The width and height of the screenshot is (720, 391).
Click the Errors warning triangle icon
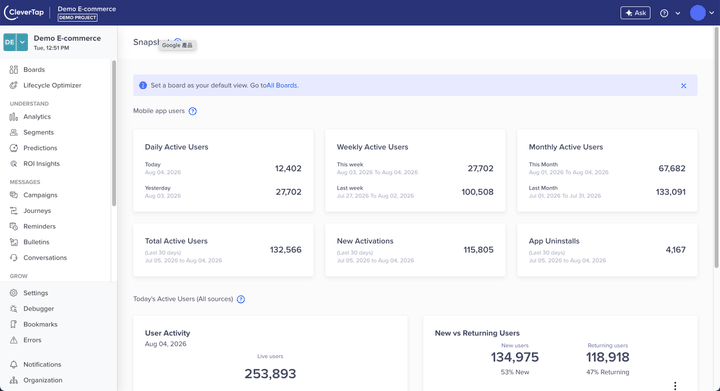[14, 340]
